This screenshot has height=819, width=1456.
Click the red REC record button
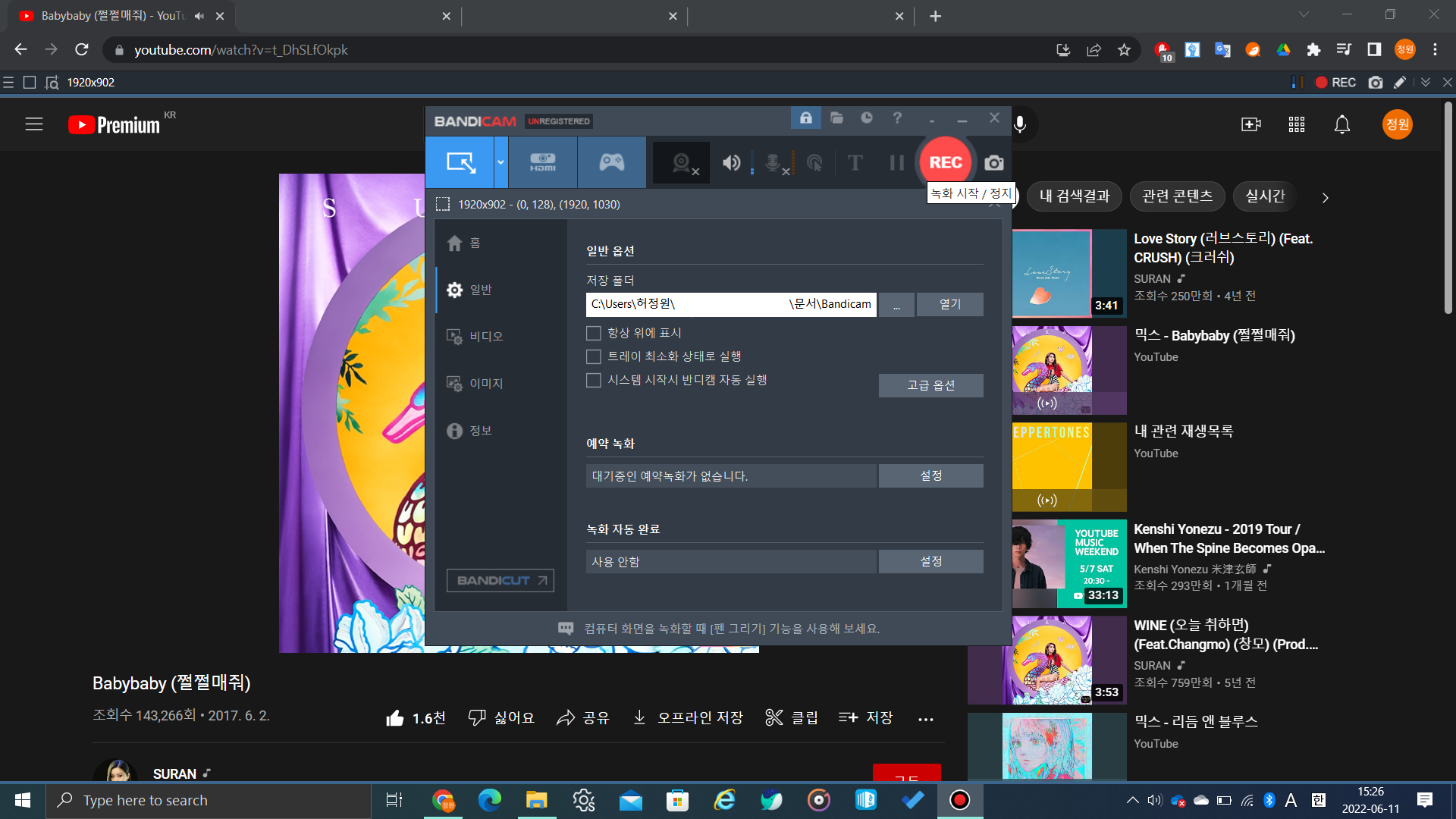[945, 162]
